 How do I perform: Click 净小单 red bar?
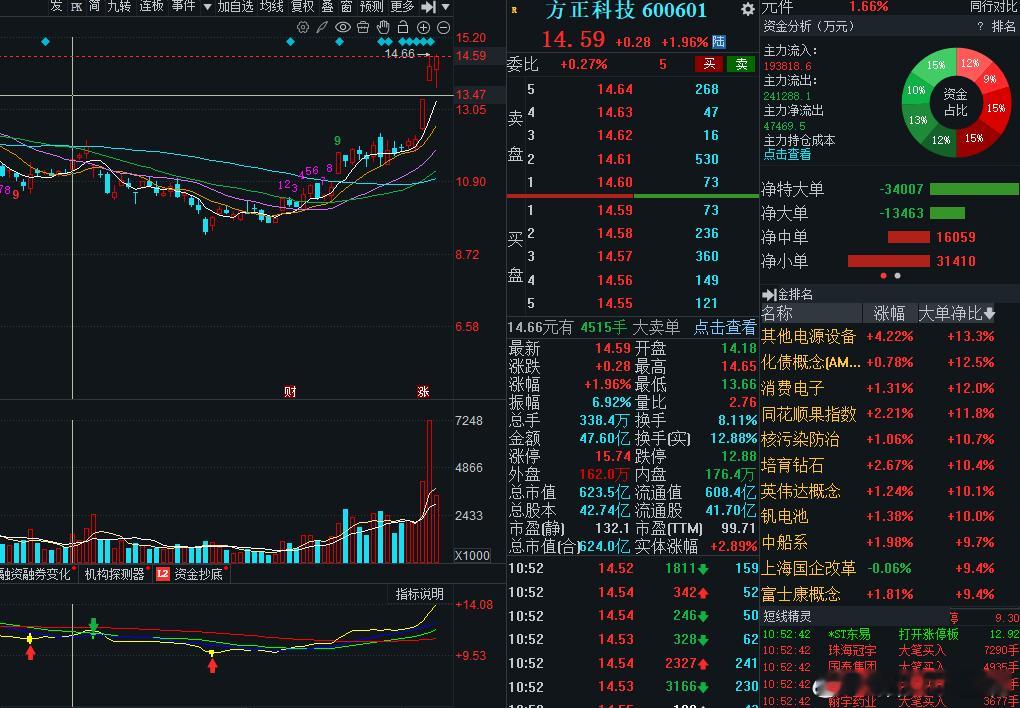pos(889,261)
